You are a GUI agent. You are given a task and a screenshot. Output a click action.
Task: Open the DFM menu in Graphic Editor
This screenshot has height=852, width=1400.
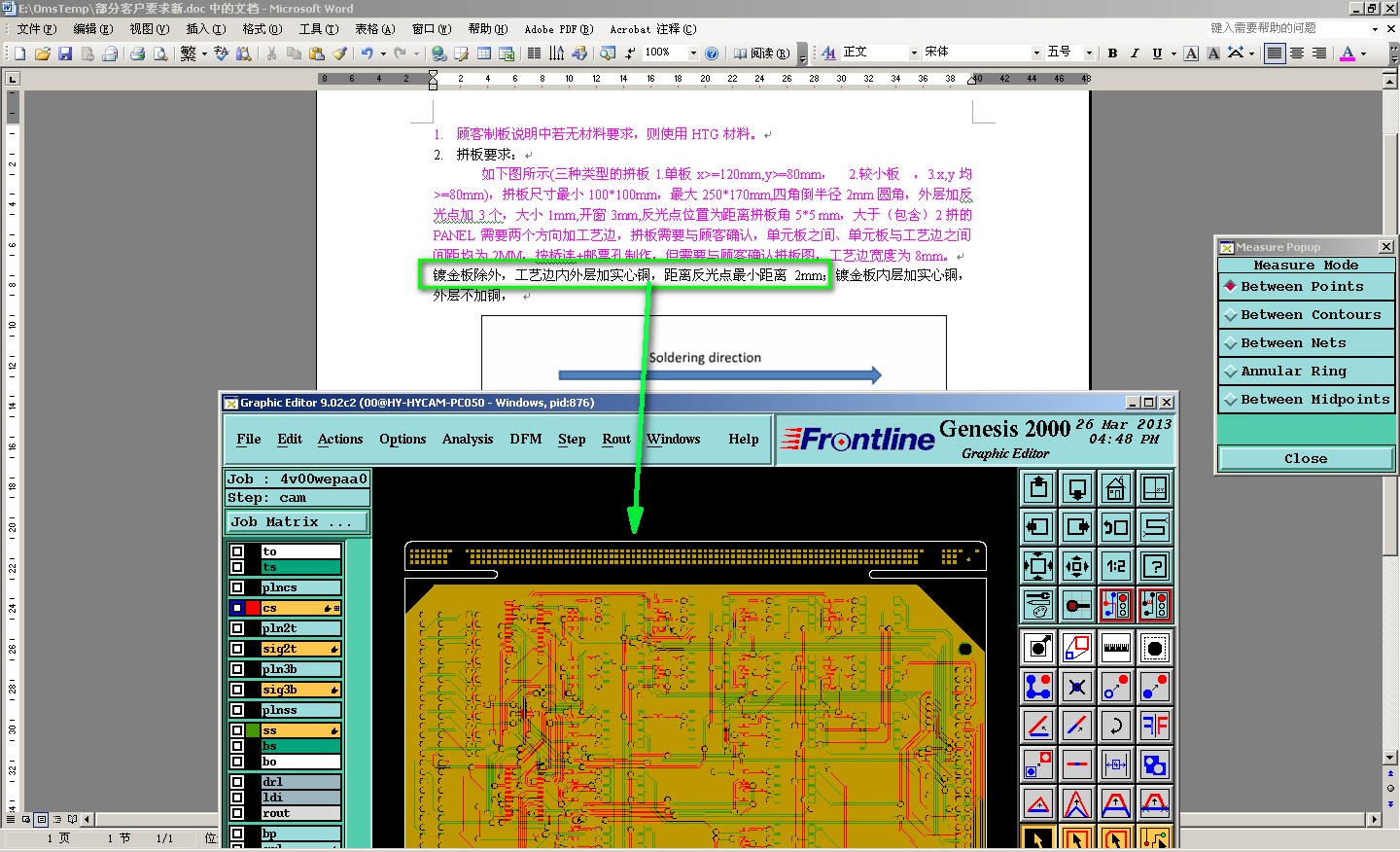[x=526, y=440]
